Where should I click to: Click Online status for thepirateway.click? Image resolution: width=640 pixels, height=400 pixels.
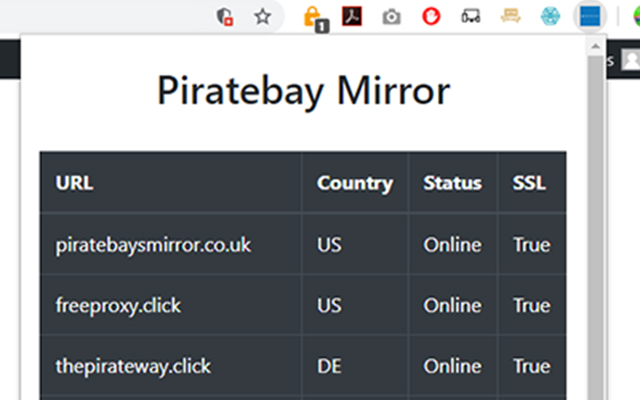point(452,366)
